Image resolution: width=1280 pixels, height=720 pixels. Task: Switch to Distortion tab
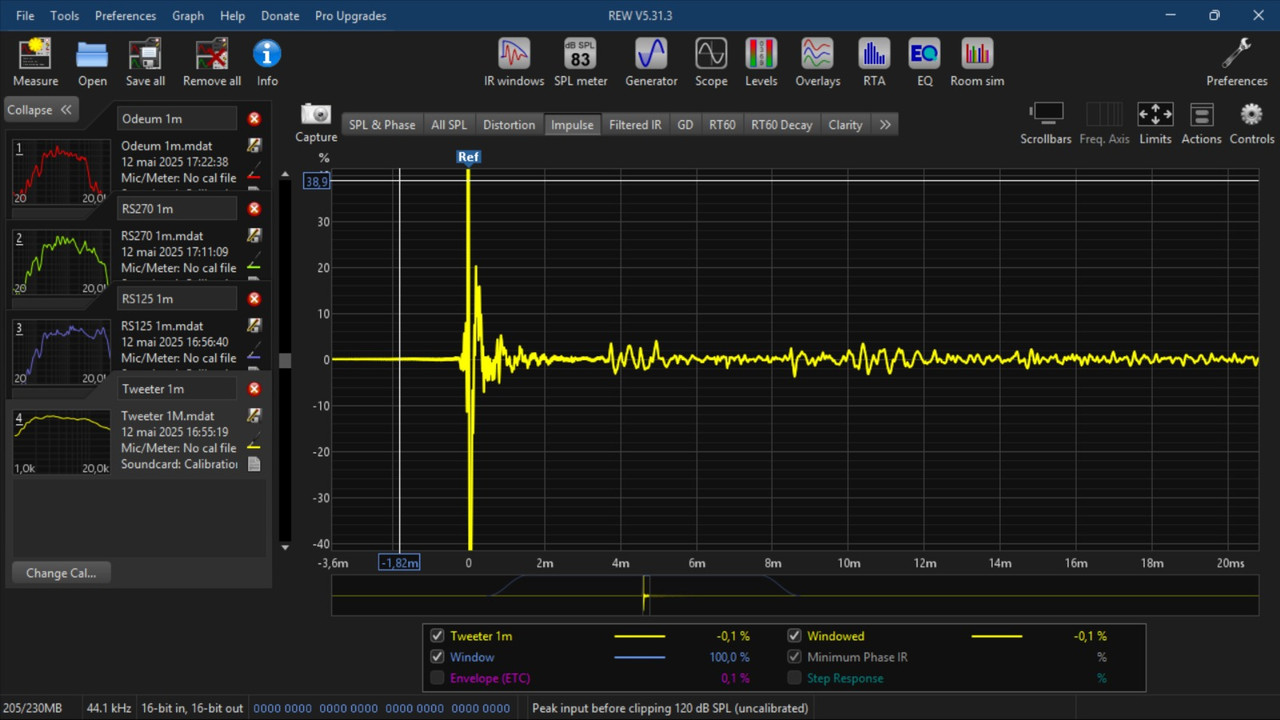(x=509, y=125)
